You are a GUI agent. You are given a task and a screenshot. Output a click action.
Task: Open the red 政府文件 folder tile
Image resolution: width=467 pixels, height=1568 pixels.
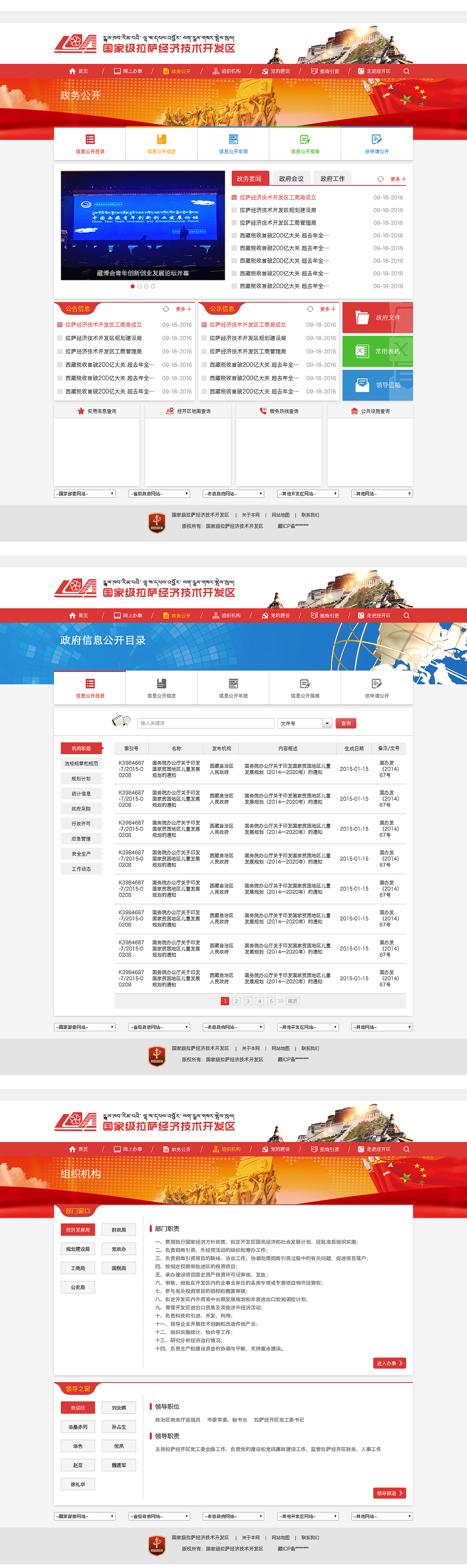point(378,318)
